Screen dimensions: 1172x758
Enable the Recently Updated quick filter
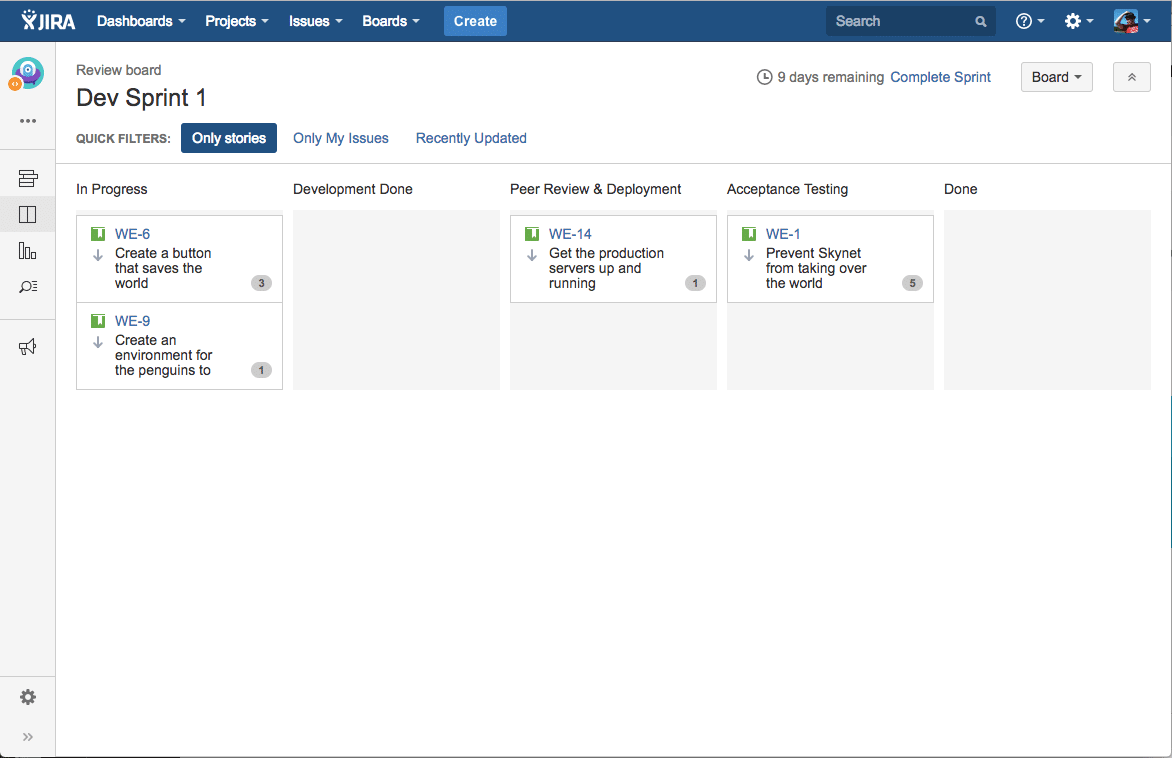coord(470,138)
